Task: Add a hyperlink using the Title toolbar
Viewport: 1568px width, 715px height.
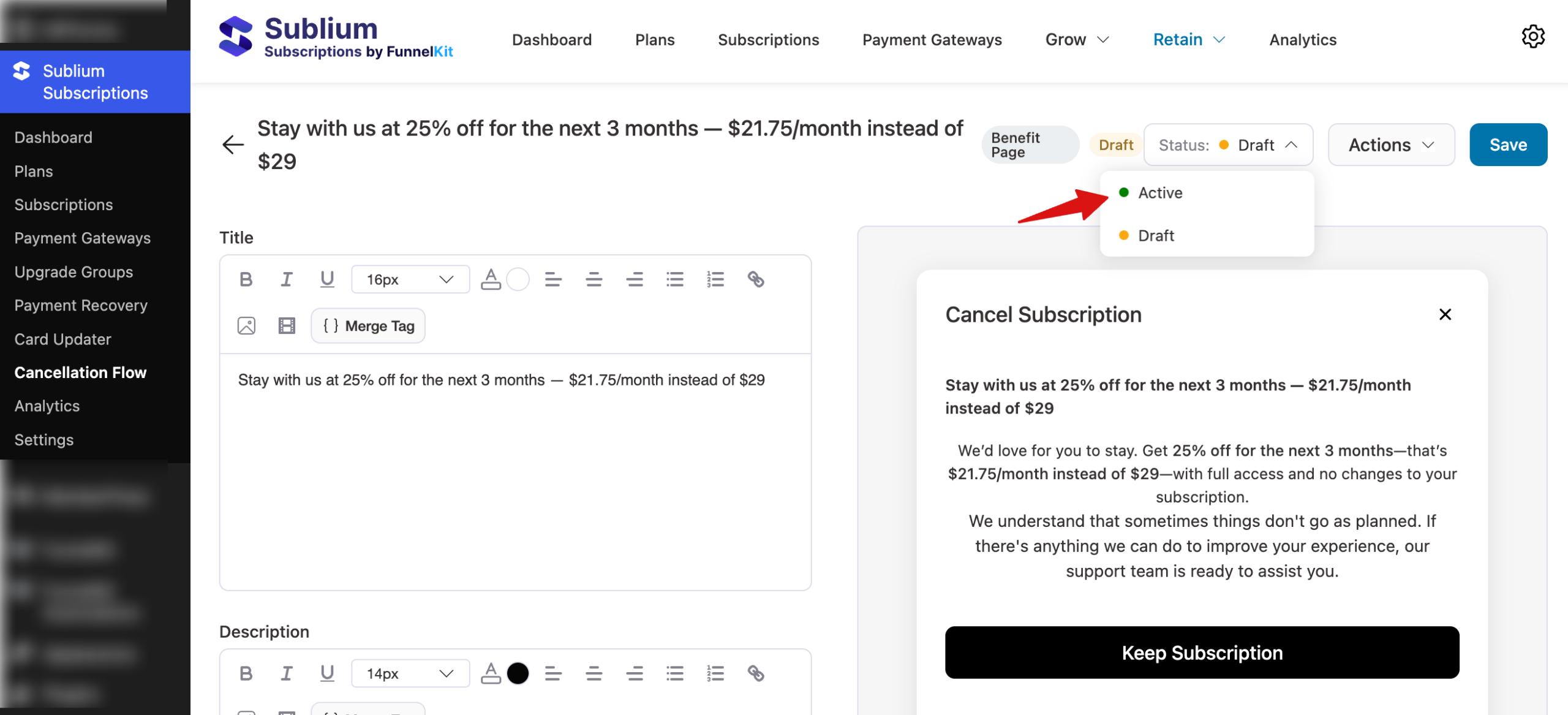Action: click(755, 279)
